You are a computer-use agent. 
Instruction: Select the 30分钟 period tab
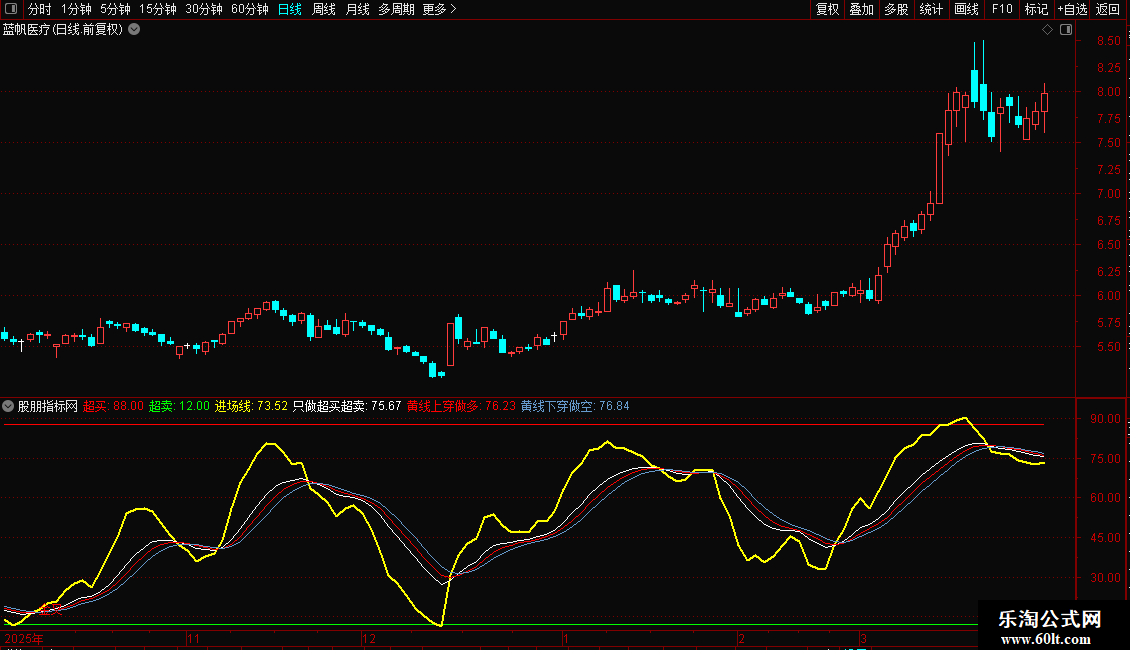coord(203,9)
